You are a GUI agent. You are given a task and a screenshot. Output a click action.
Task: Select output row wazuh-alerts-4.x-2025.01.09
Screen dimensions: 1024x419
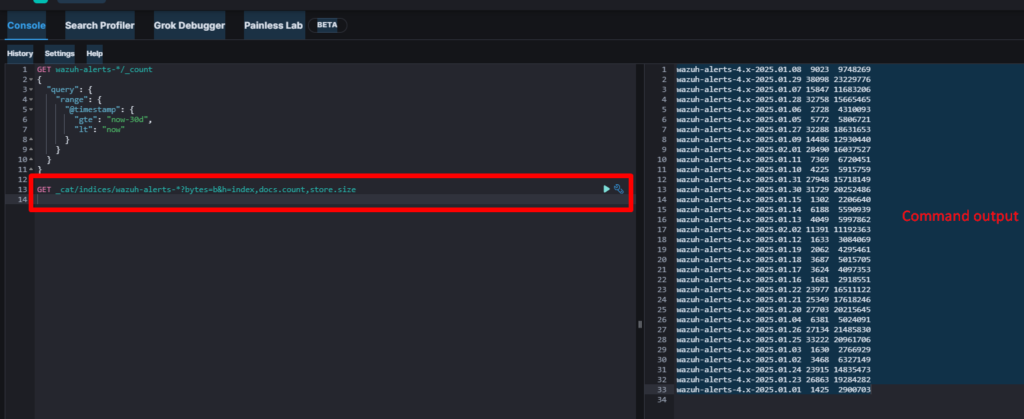pos(773,140)
